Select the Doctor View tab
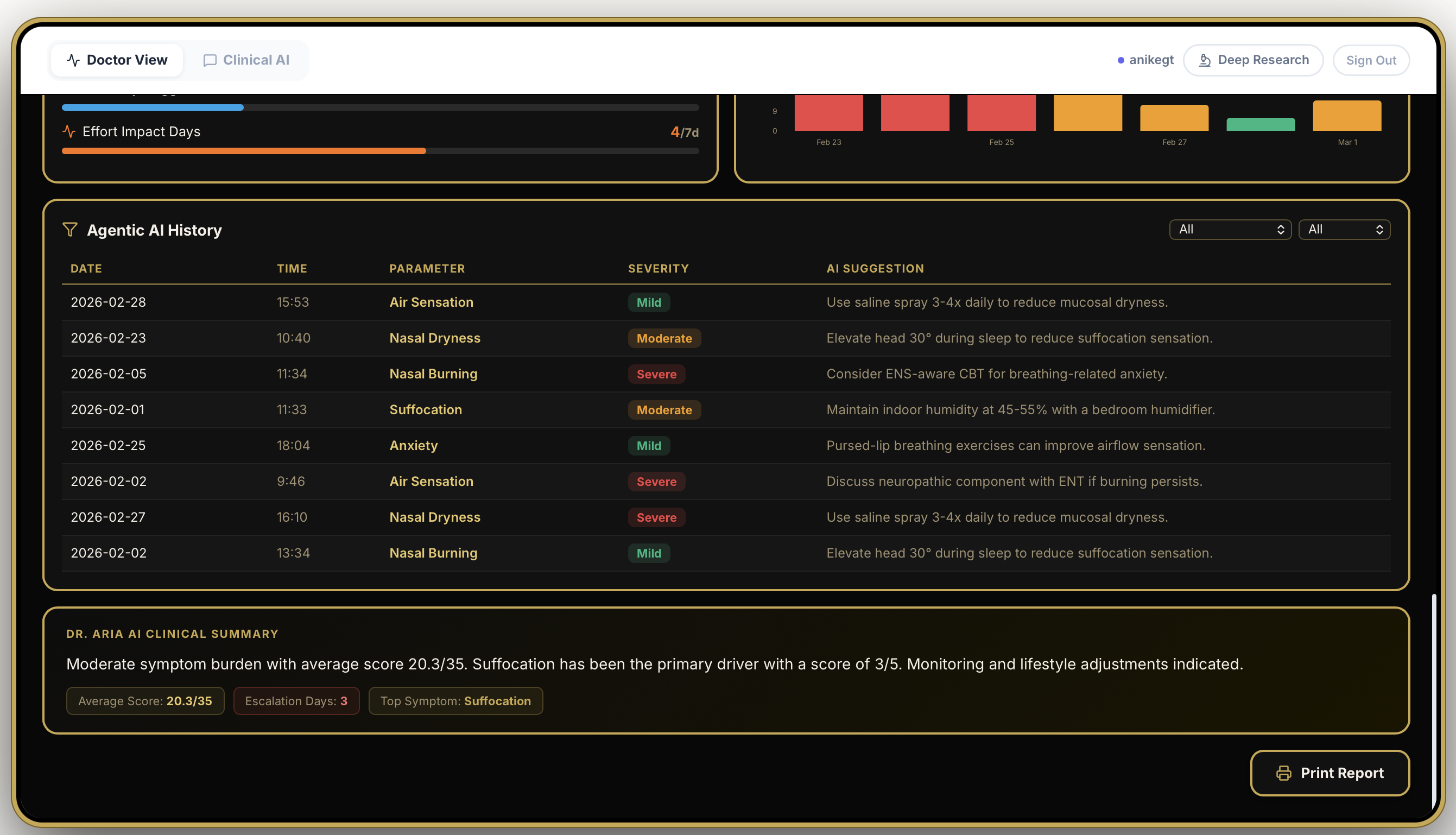The image size is (1456, 835). [117, 60]
